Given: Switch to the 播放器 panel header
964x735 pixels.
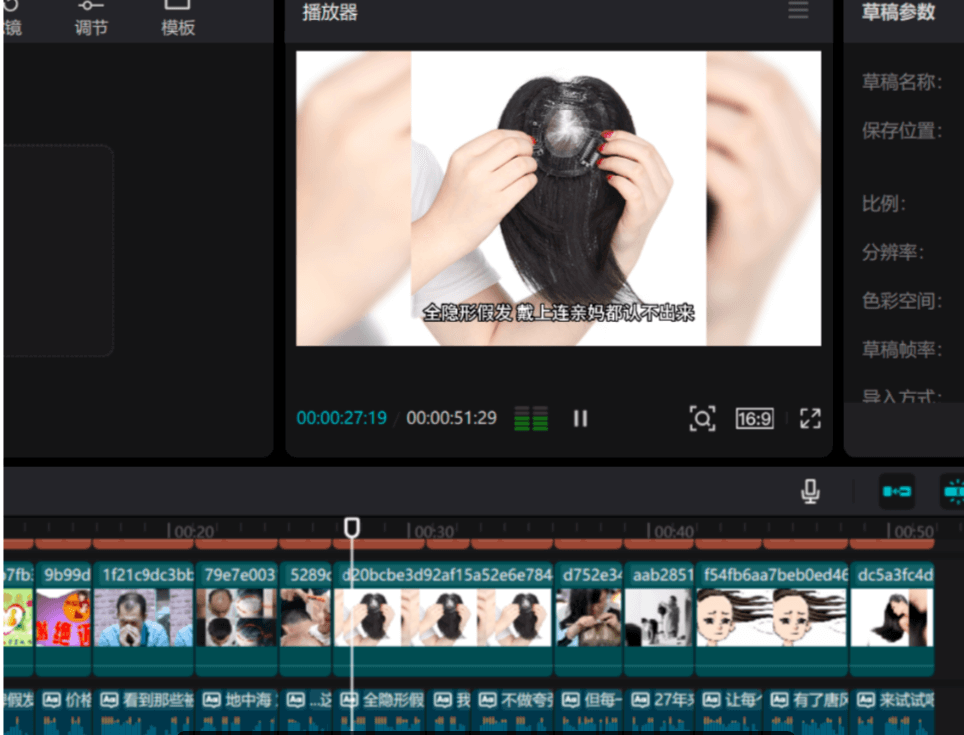Looking at the screenshot, I should (330, 13).
